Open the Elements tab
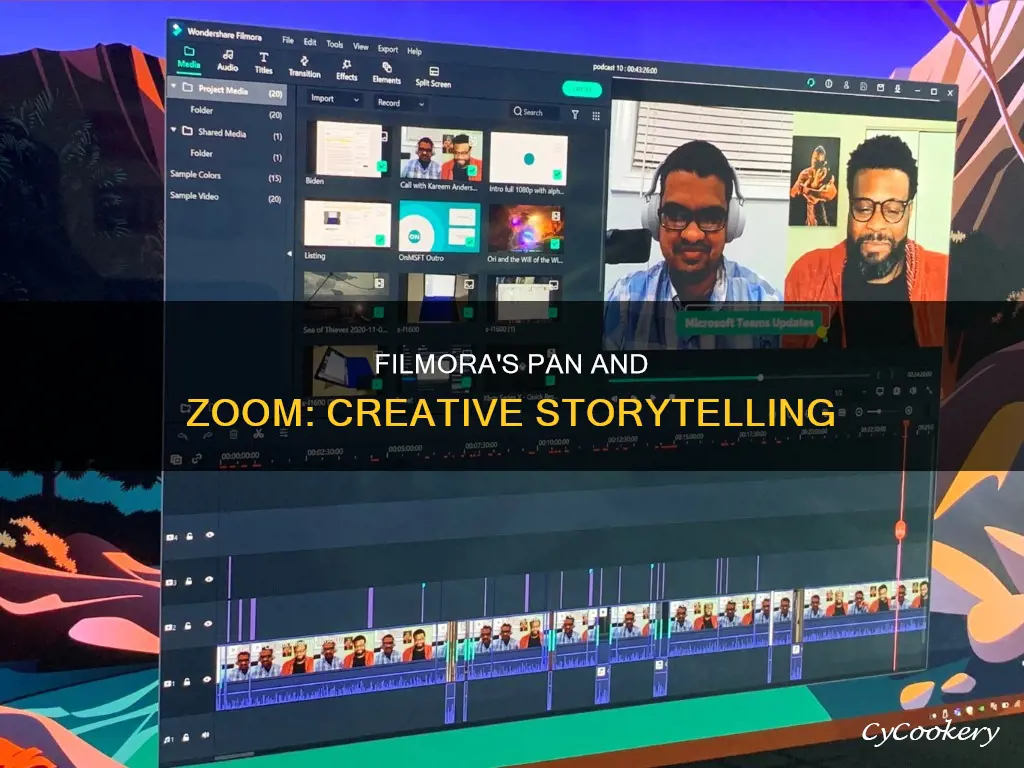The height and width of the screenshot is (768, 1024). (x=387, y=74)
